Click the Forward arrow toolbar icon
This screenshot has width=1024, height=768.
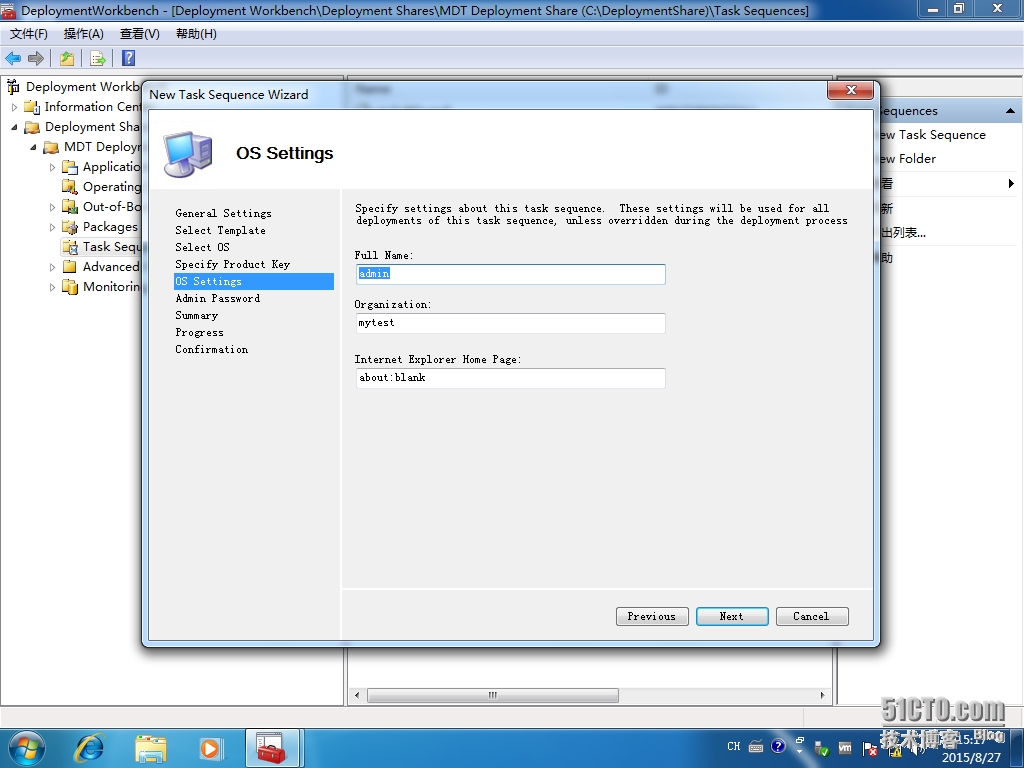point(36,58)
